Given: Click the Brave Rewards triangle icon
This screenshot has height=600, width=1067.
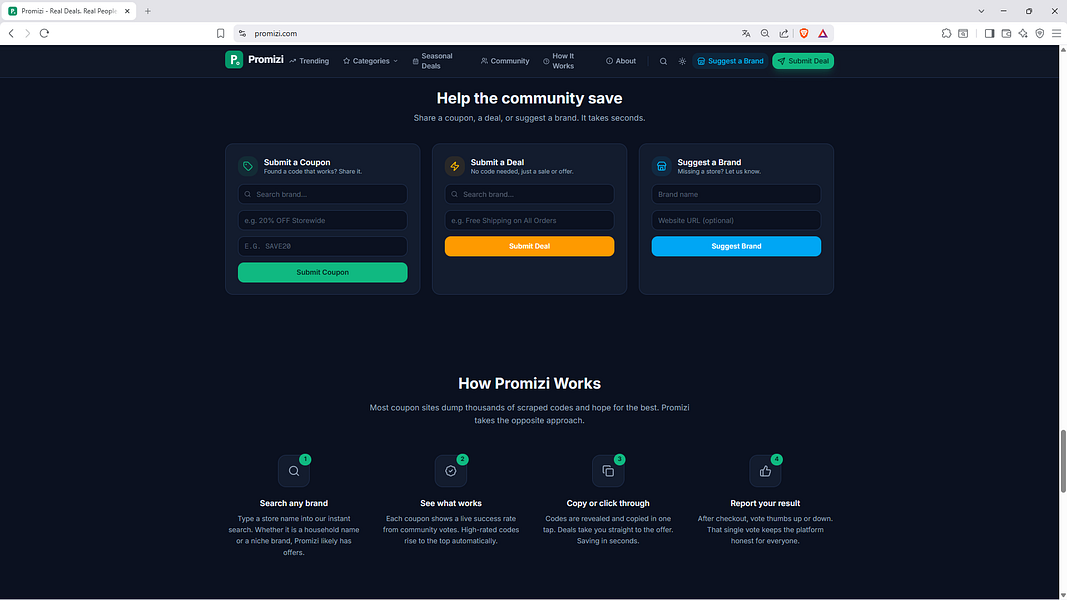Looking at the screenshot, I should (x=823, y=33).
